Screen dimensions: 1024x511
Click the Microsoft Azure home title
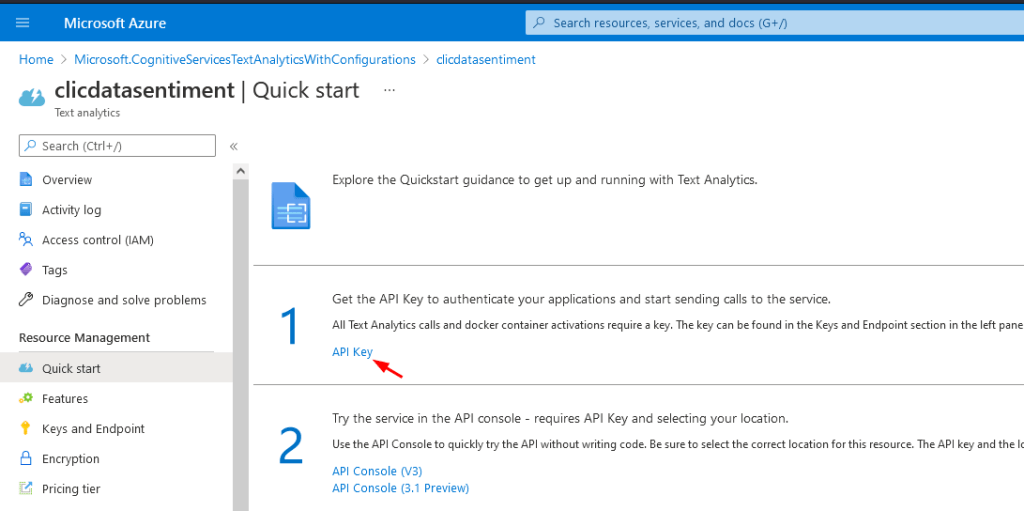click(x=115, y=24)
